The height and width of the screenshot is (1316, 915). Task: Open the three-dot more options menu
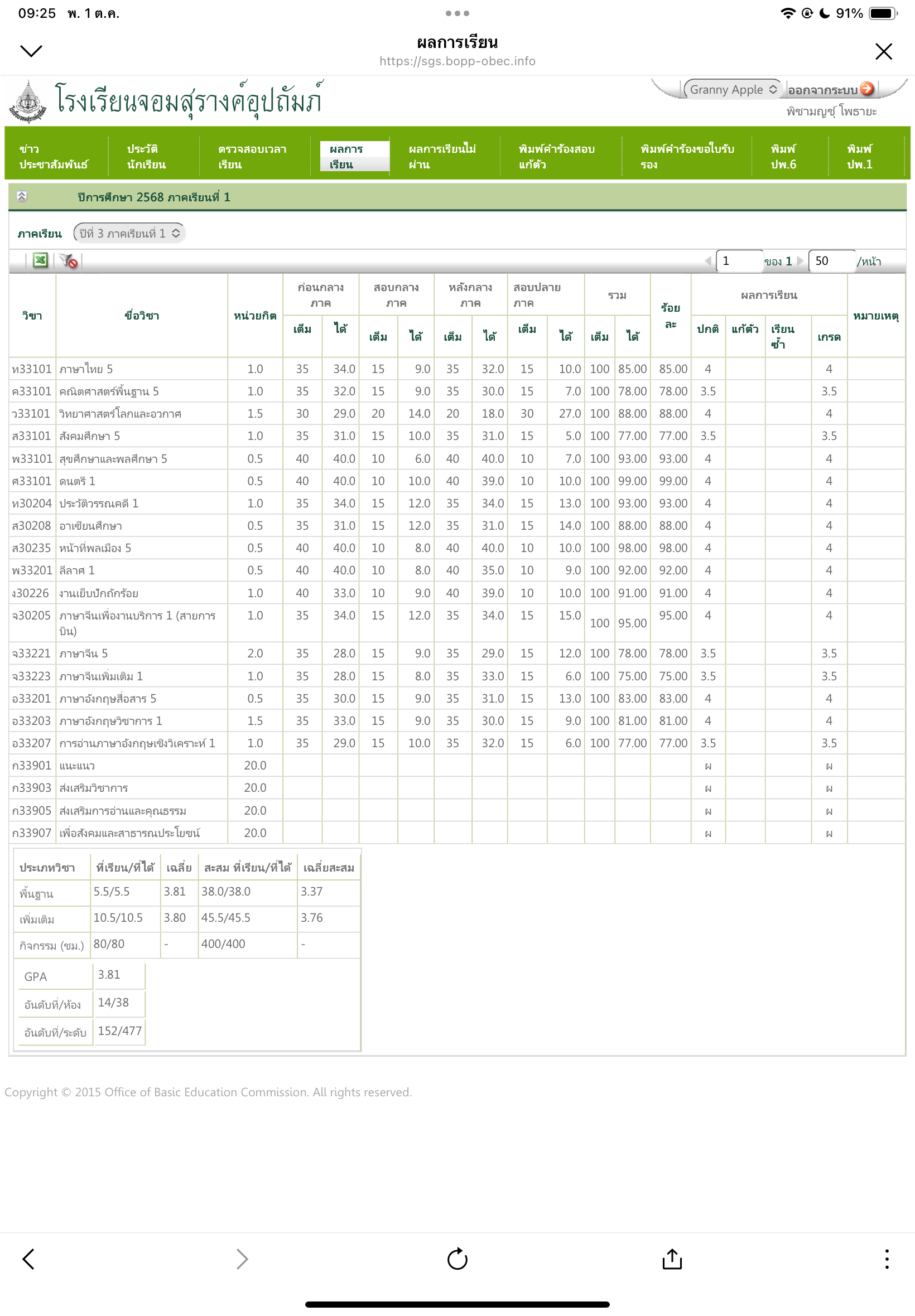(887, 1259)
